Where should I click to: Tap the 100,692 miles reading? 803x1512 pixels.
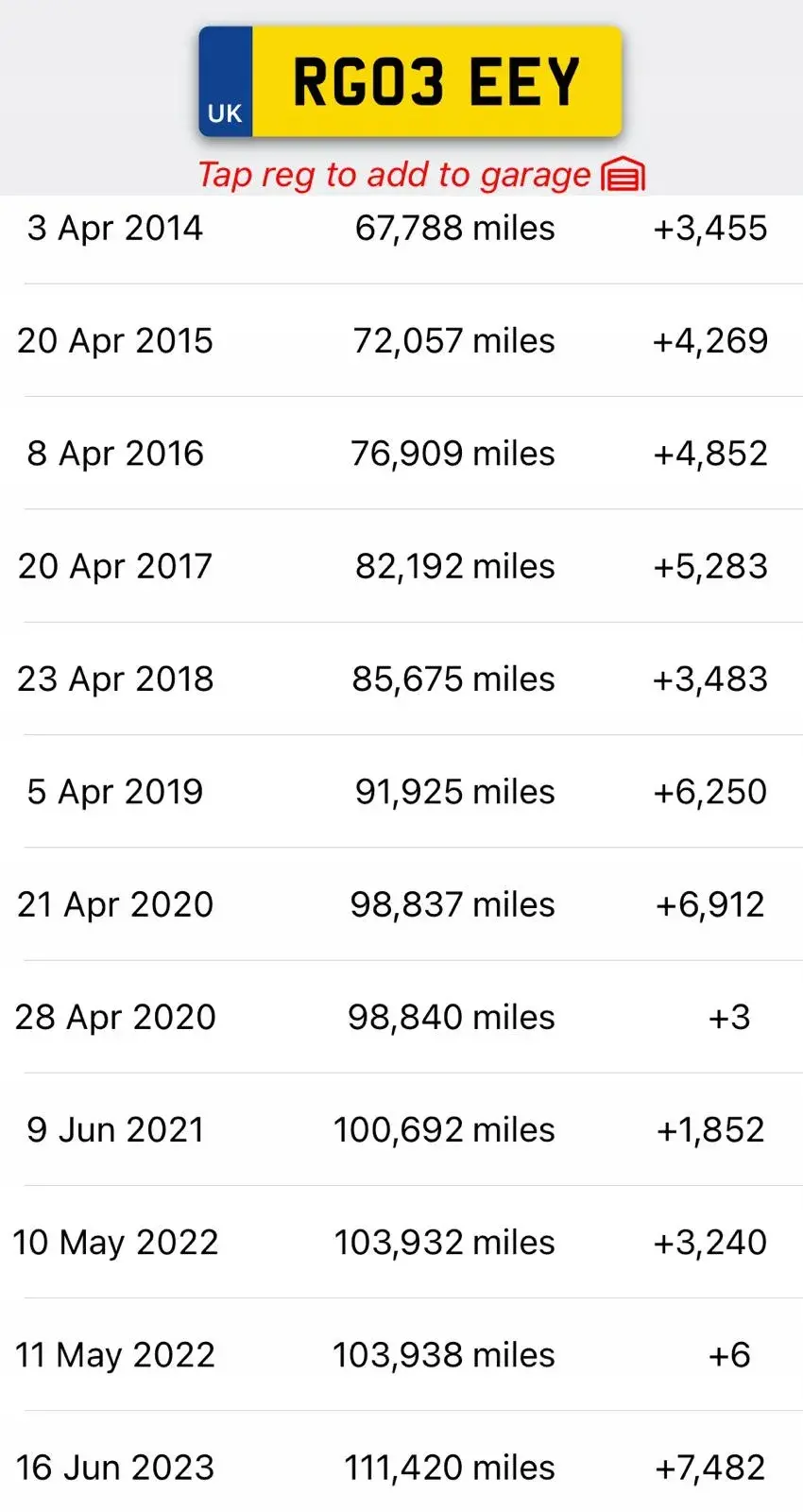click(x=444, y=1129)
